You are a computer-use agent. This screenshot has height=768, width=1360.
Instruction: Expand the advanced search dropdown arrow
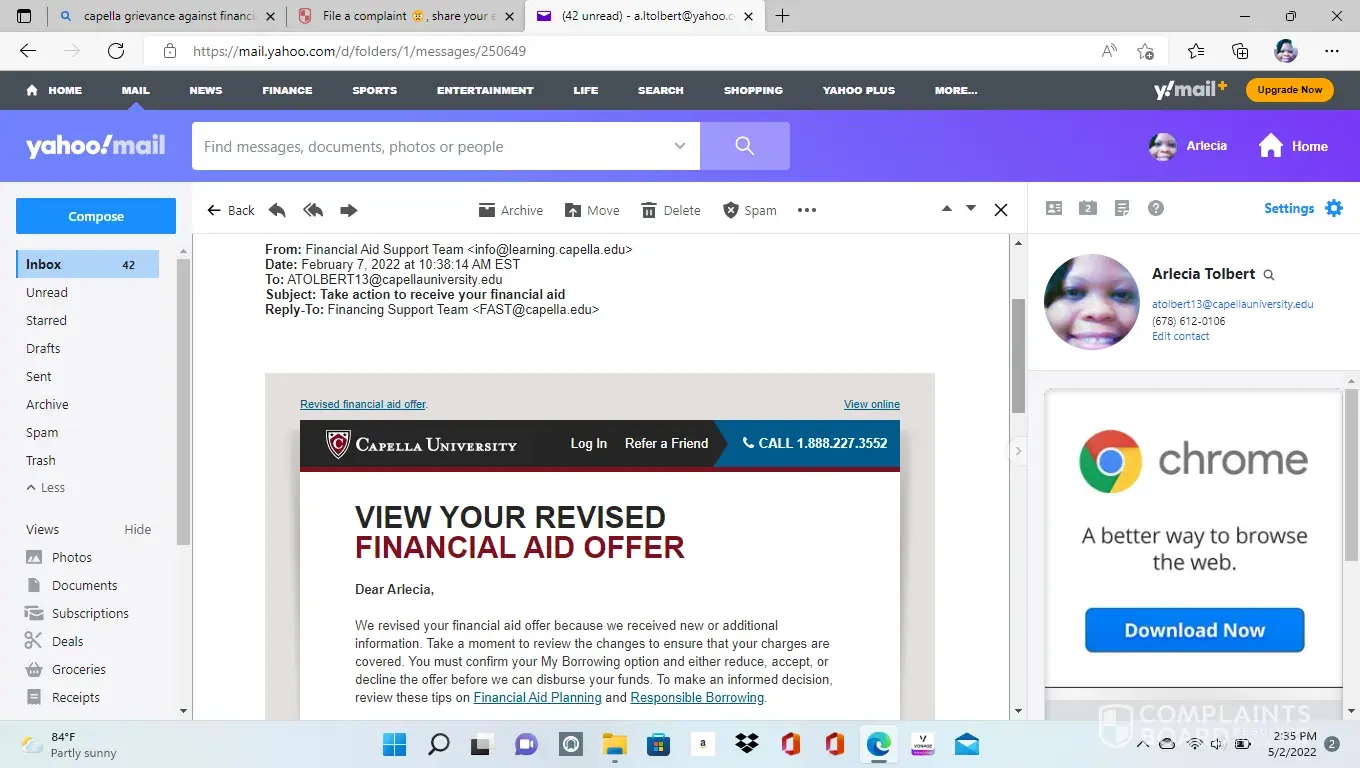680,146
